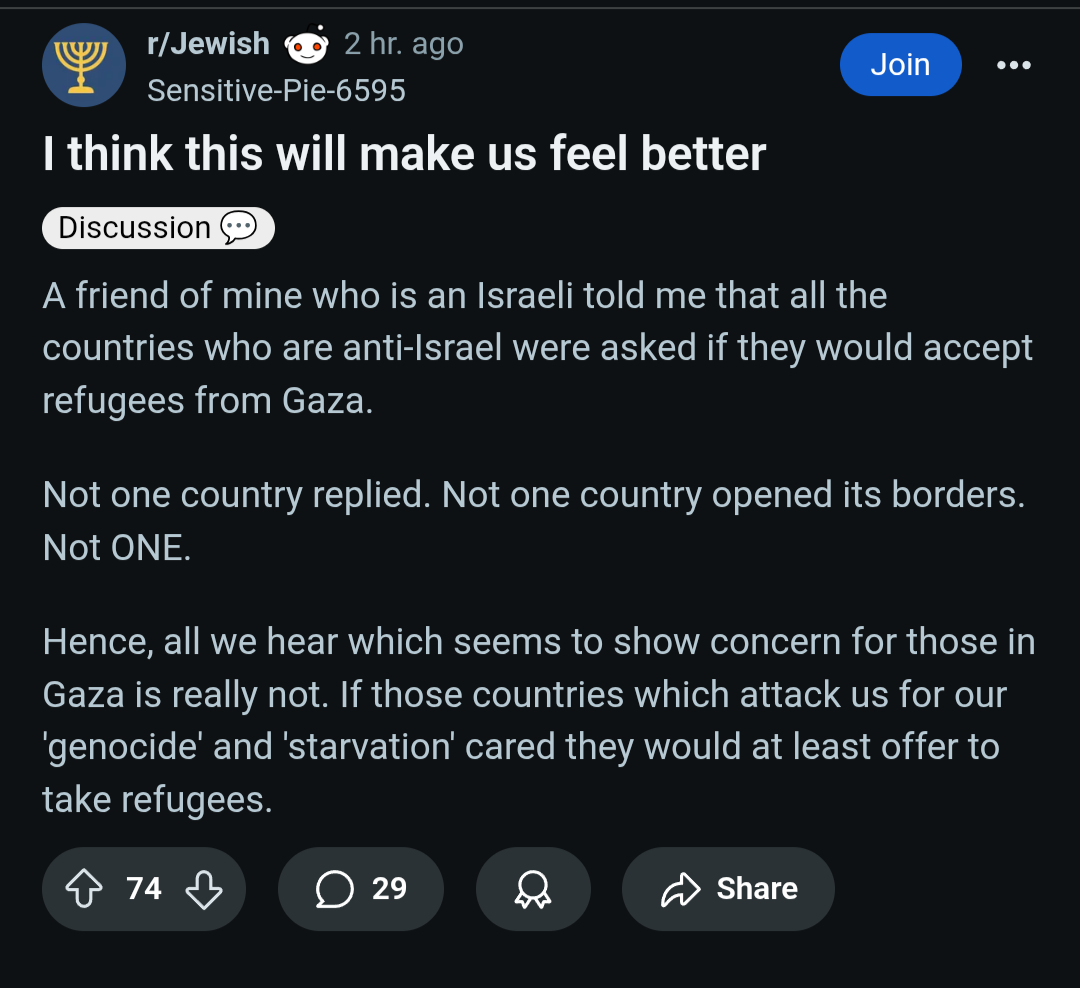
Task: Filter posts by the Discussion flair text
Action: tap(134, 228)
